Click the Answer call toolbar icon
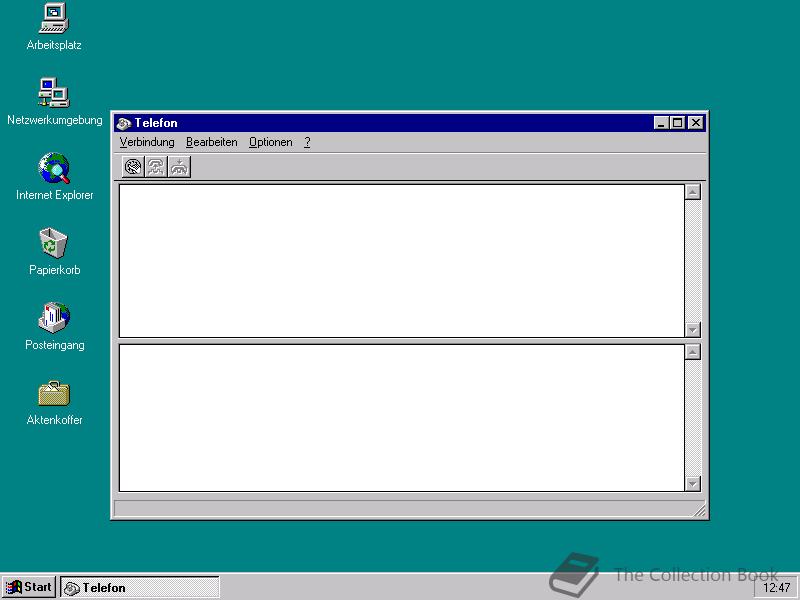Viewport: 800px width, 600px height. 156,167
